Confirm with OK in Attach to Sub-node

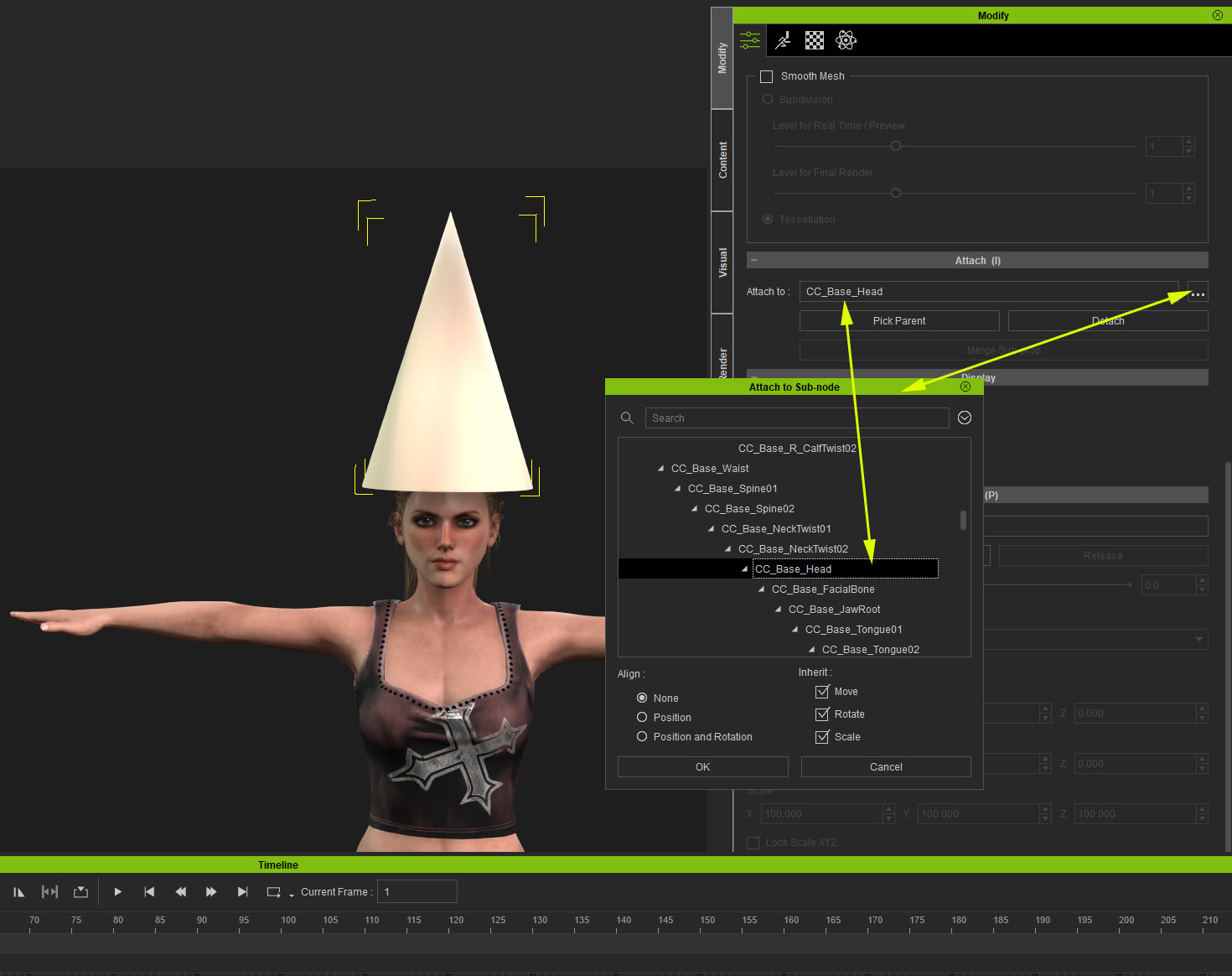pyautogui.click(x=702, y=767)
